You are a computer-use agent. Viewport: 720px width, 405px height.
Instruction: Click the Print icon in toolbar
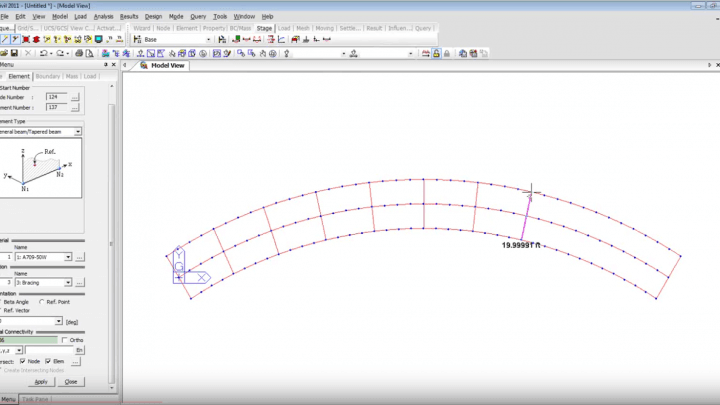[79, 54]
